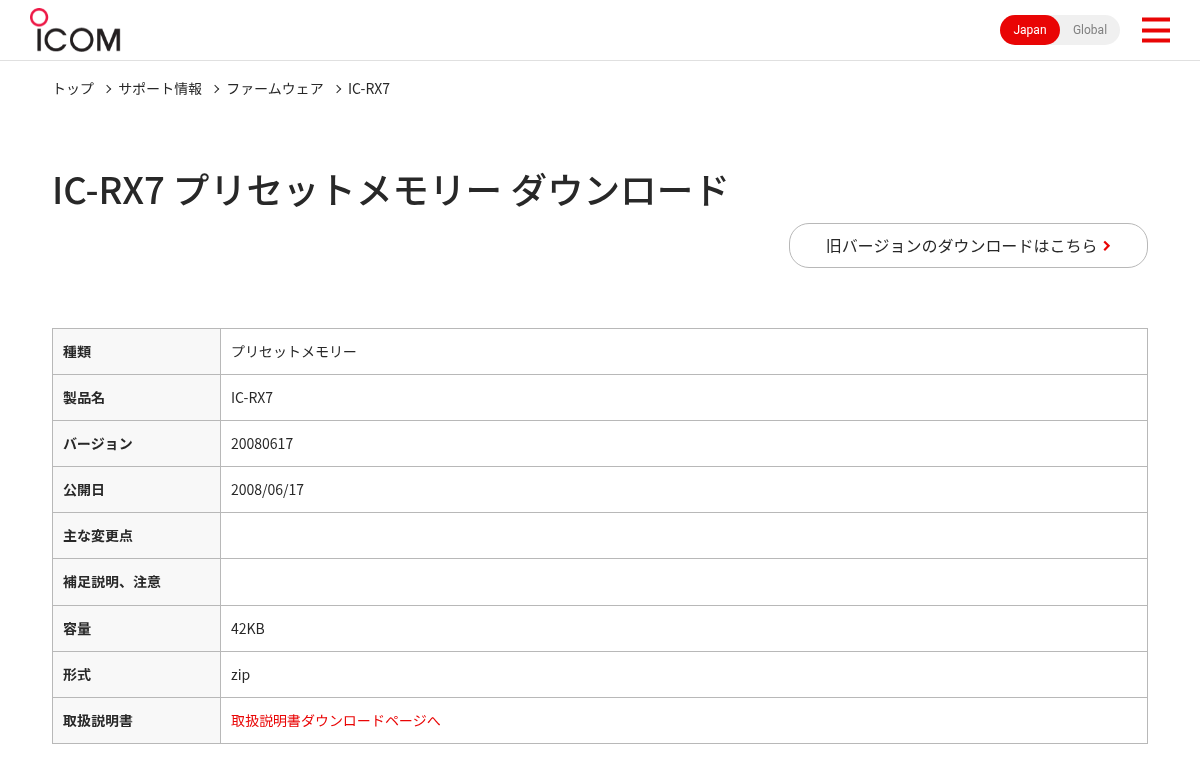This screenshot has height=757, width=1200.
Task: Open the hamburger menu icon
Action: click(1155, 30)
